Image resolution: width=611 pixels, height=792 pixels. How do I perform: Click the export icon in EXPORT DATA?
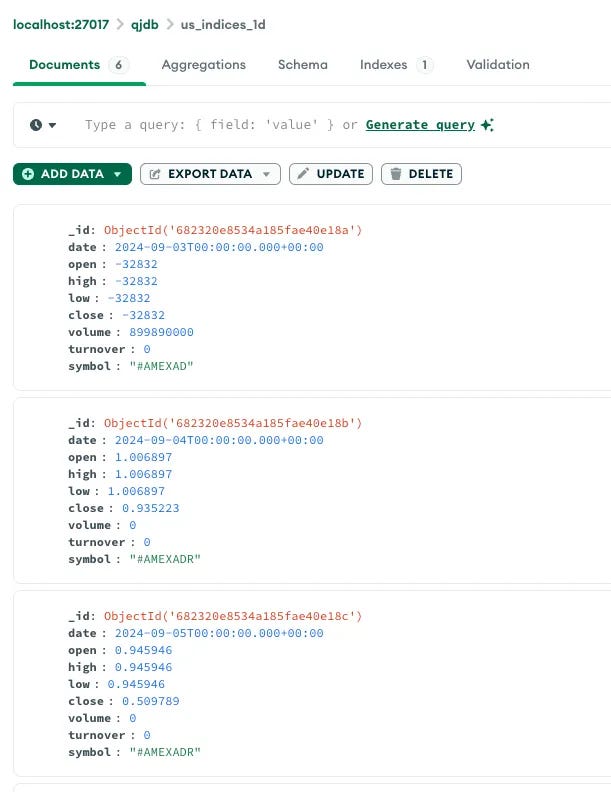click(155, 174)
